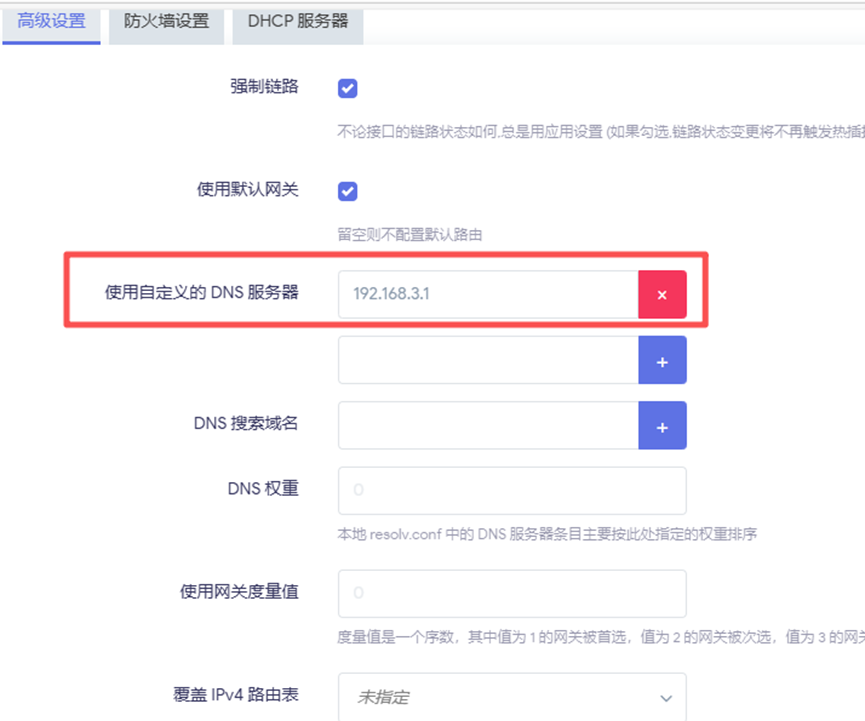This screenshot has width=865, height=721.
Task: Go to the DHCP 服务器 tab
Action: tap(298, 21)
